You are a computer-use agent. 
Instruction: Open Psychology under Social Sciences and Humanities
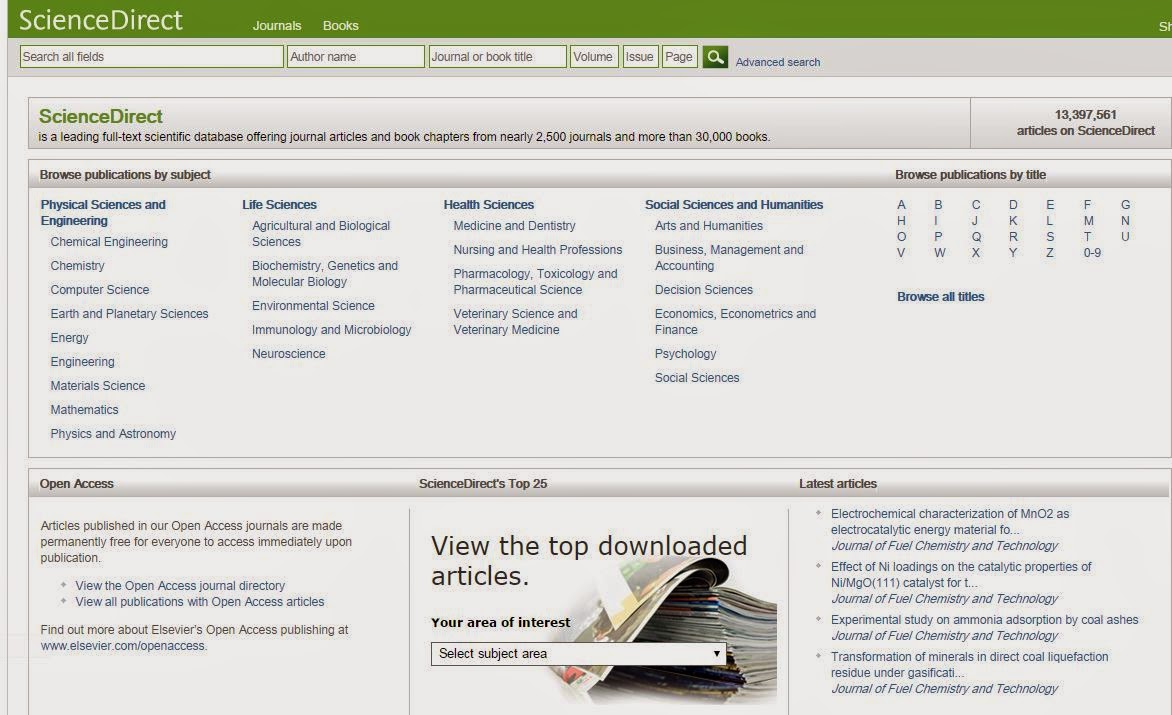685,353
